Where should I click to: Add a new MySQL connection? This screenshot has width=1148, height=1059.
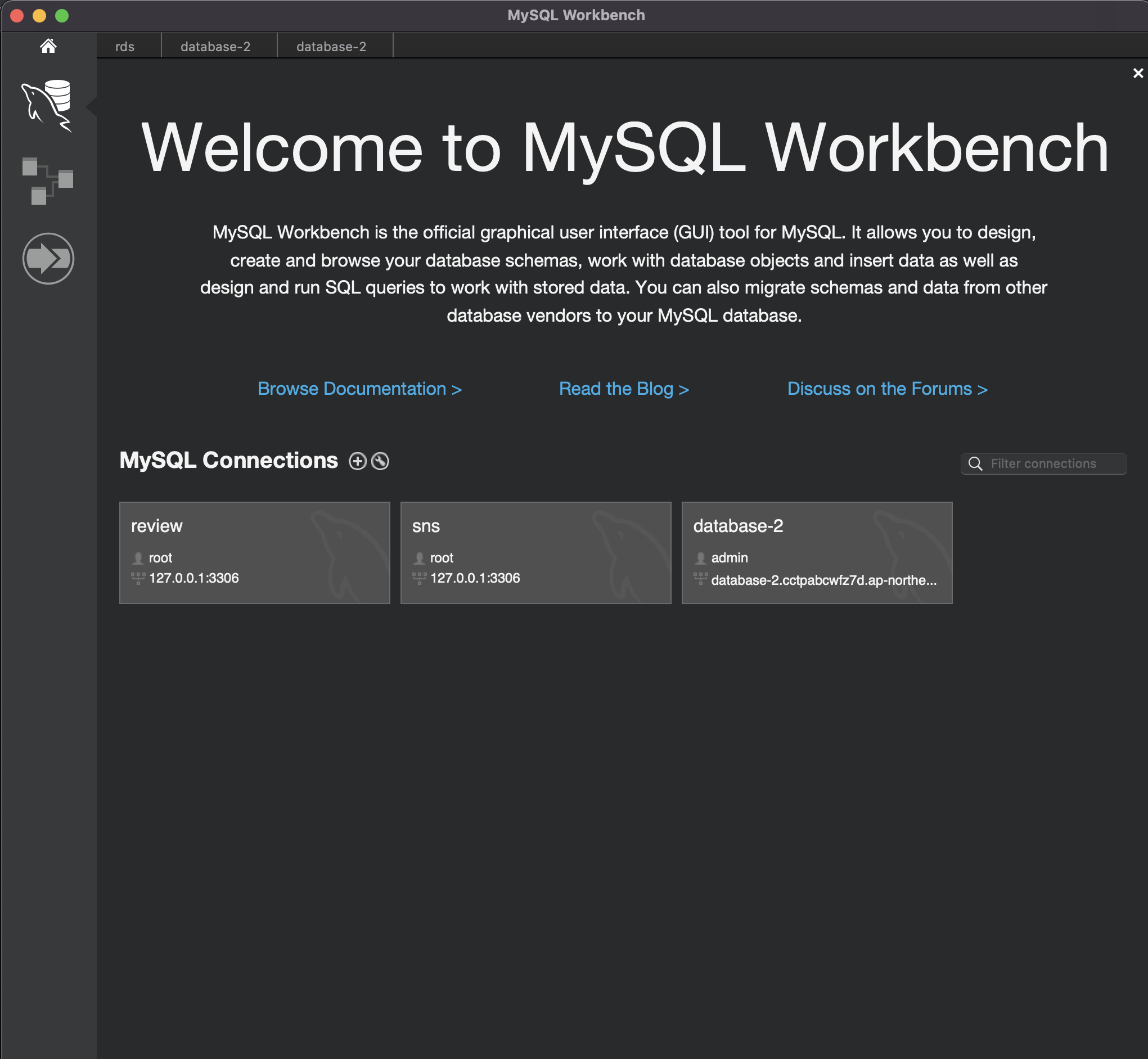coord(358,461)
